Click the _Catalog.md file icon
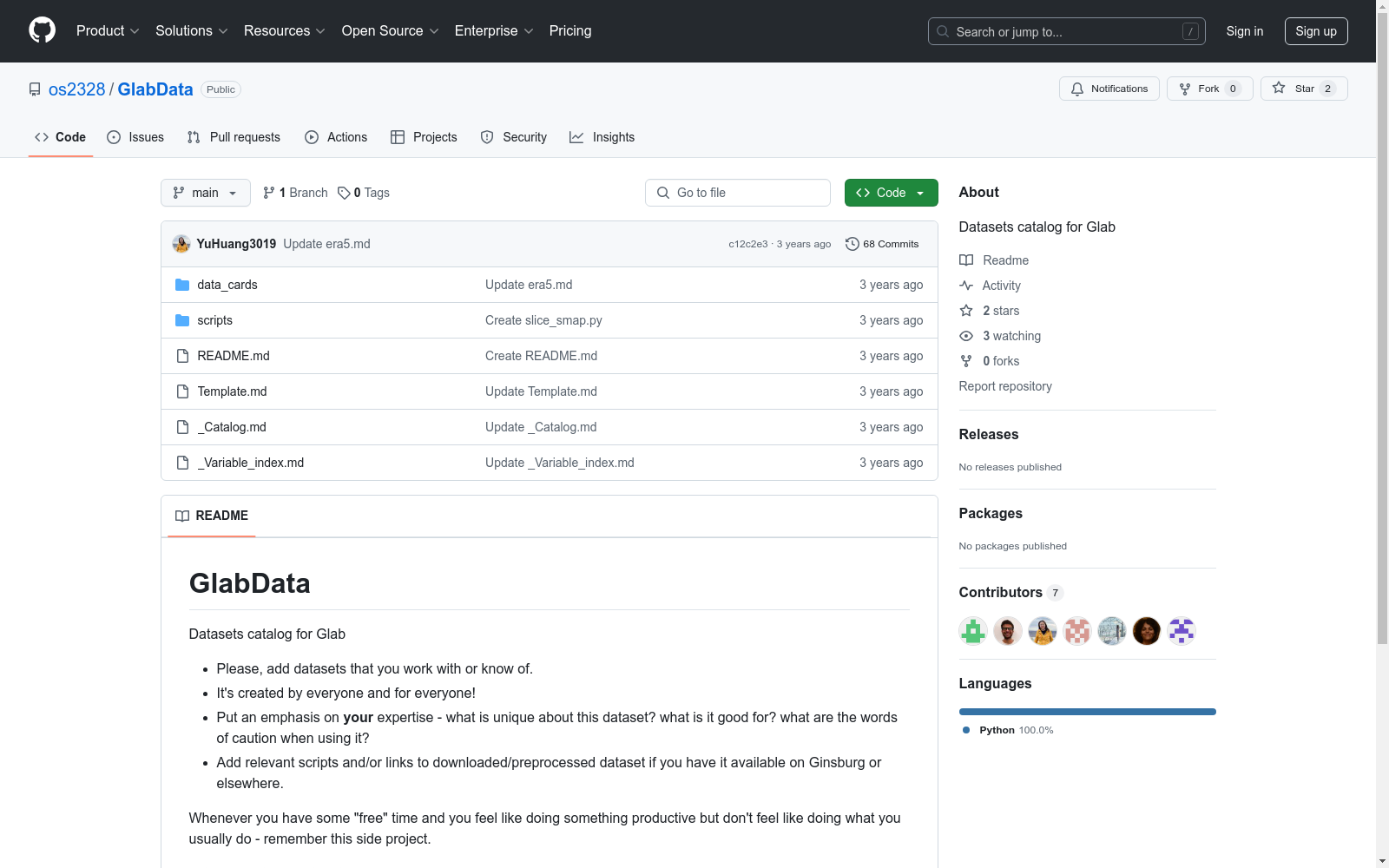 (182, 427)
